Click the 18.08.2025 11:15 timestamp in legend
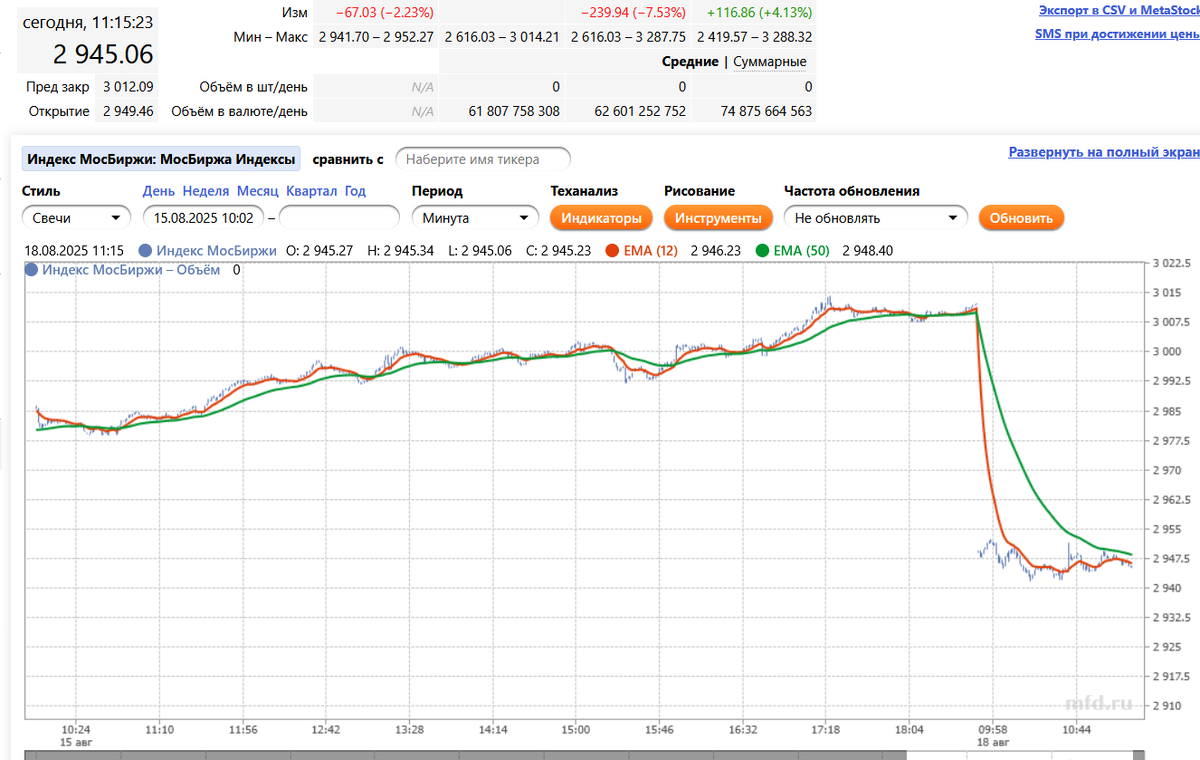 pyautogui.click(x=73, y=251)
